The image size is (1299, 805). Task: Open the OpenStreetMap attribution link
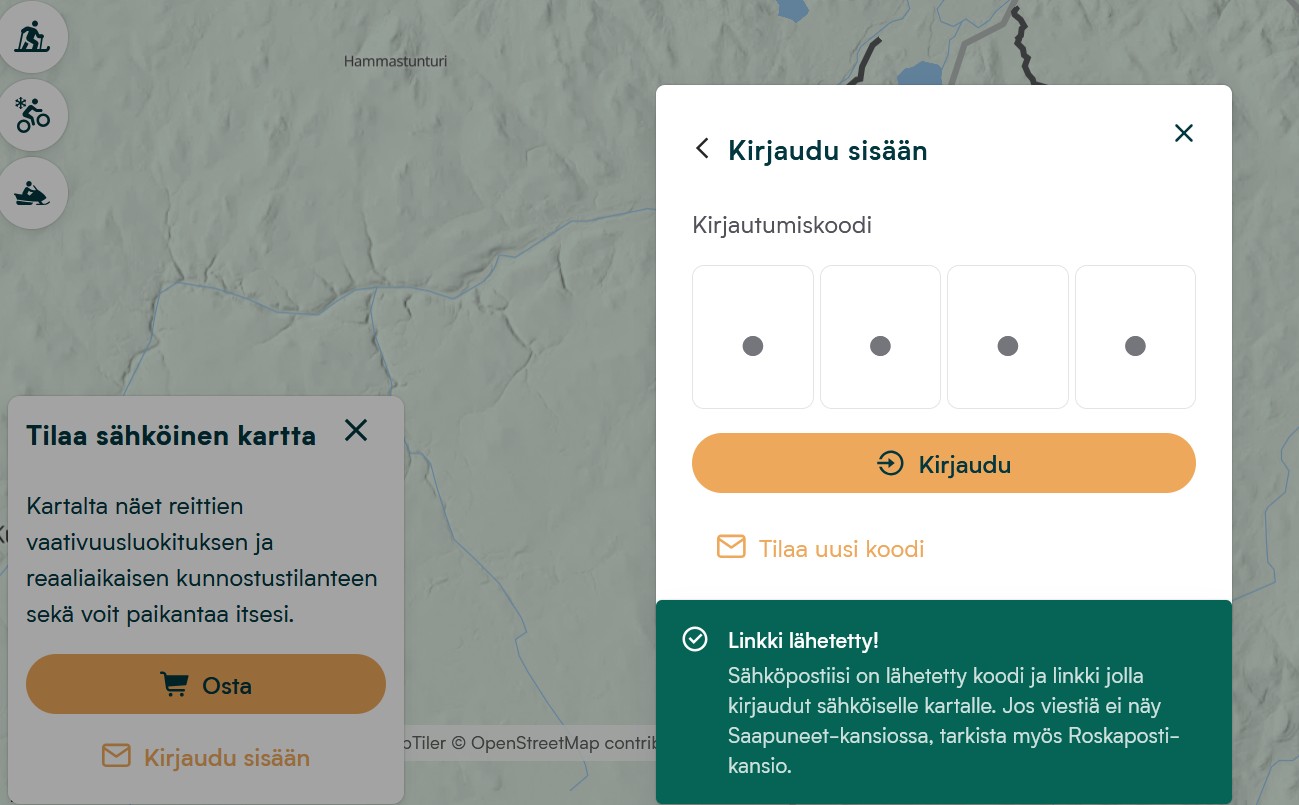click(x=562, y=743)
